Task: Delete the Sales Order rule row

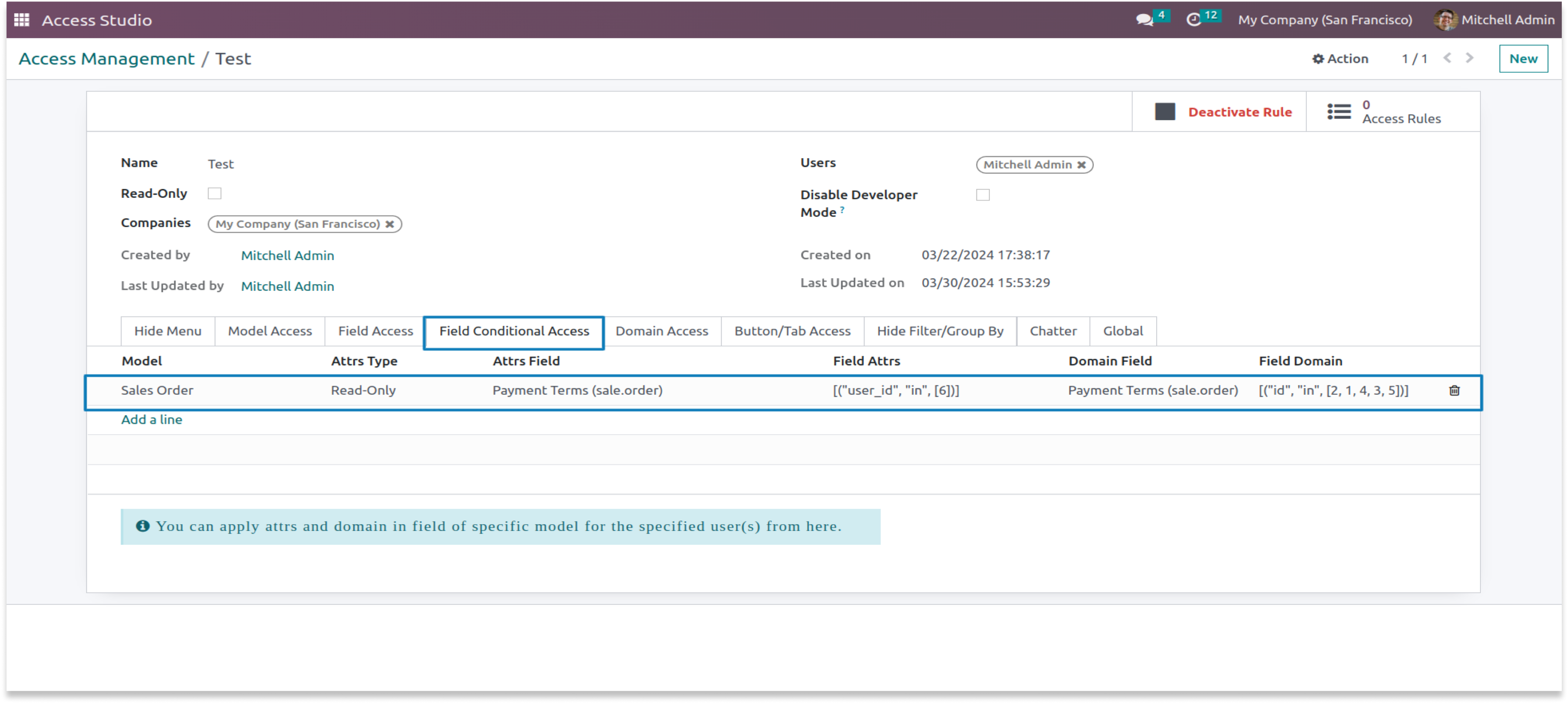Action: click(x=1454, y=391)
